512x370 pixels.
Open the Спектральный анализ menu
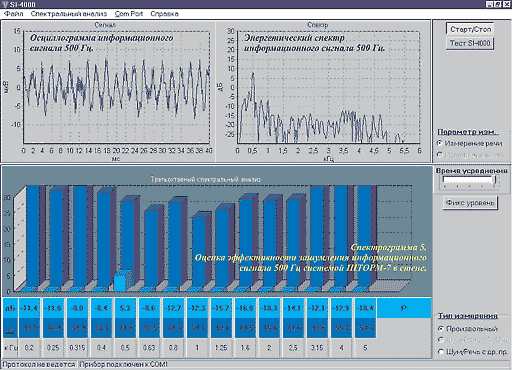point(69,14)
